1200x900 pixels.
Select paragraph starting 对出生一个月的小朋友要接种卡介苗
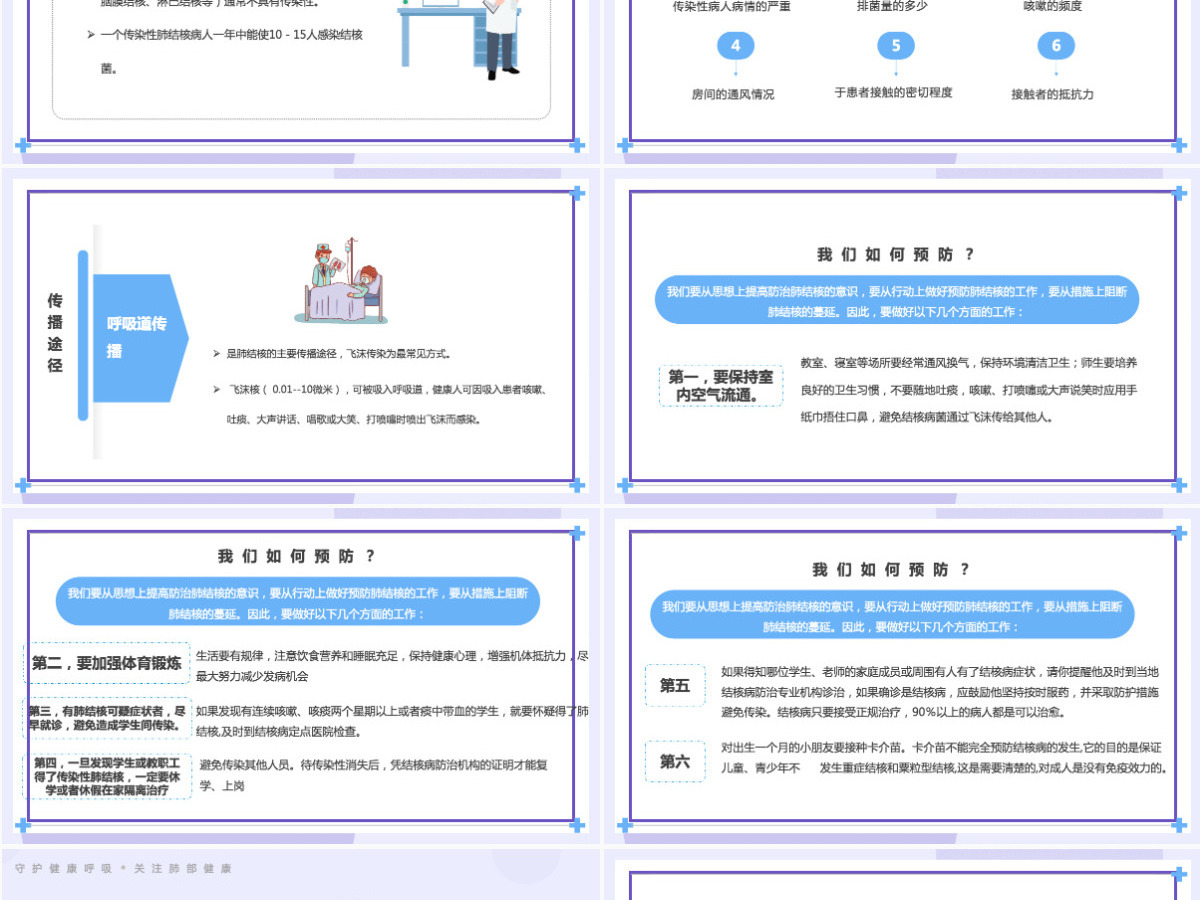click(x=943, y=758)
